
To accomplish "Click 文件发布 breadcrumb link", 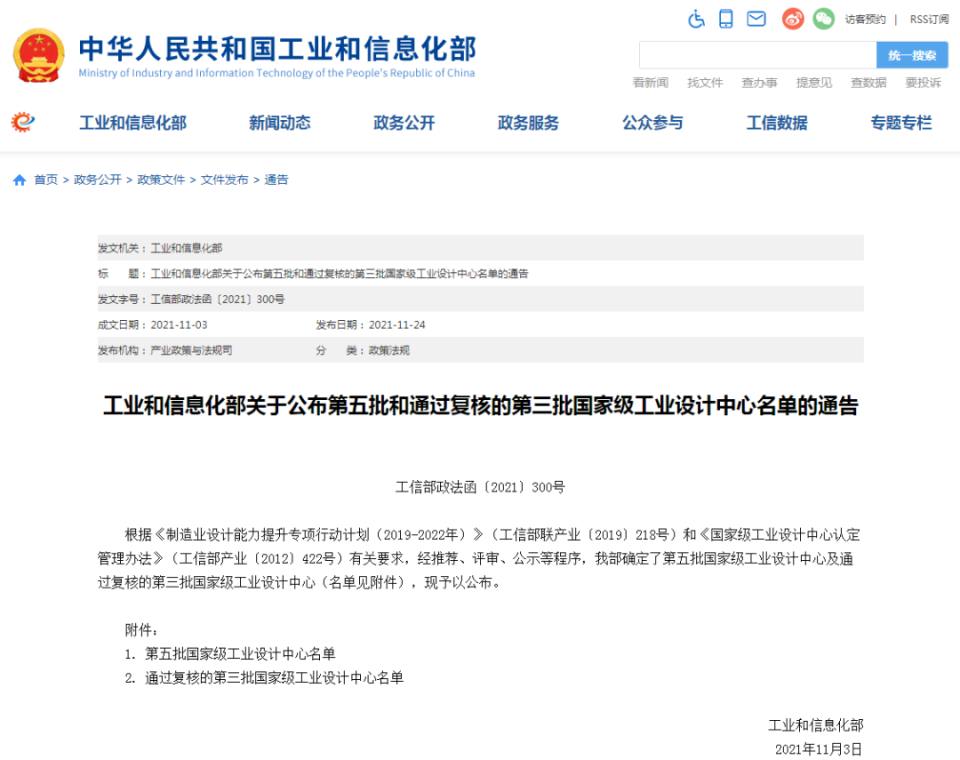I will point(225,180).
